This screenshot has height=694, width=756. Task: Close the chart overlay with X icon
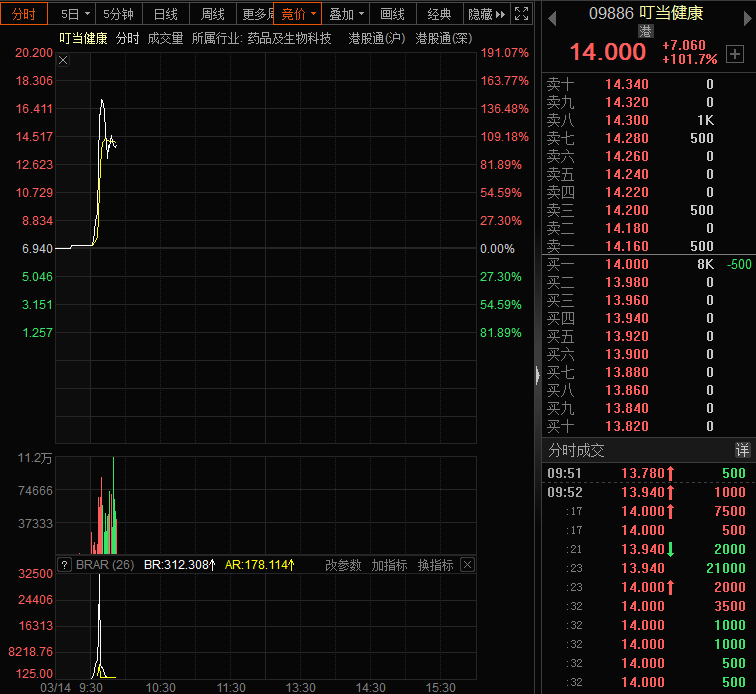point(63,60)
